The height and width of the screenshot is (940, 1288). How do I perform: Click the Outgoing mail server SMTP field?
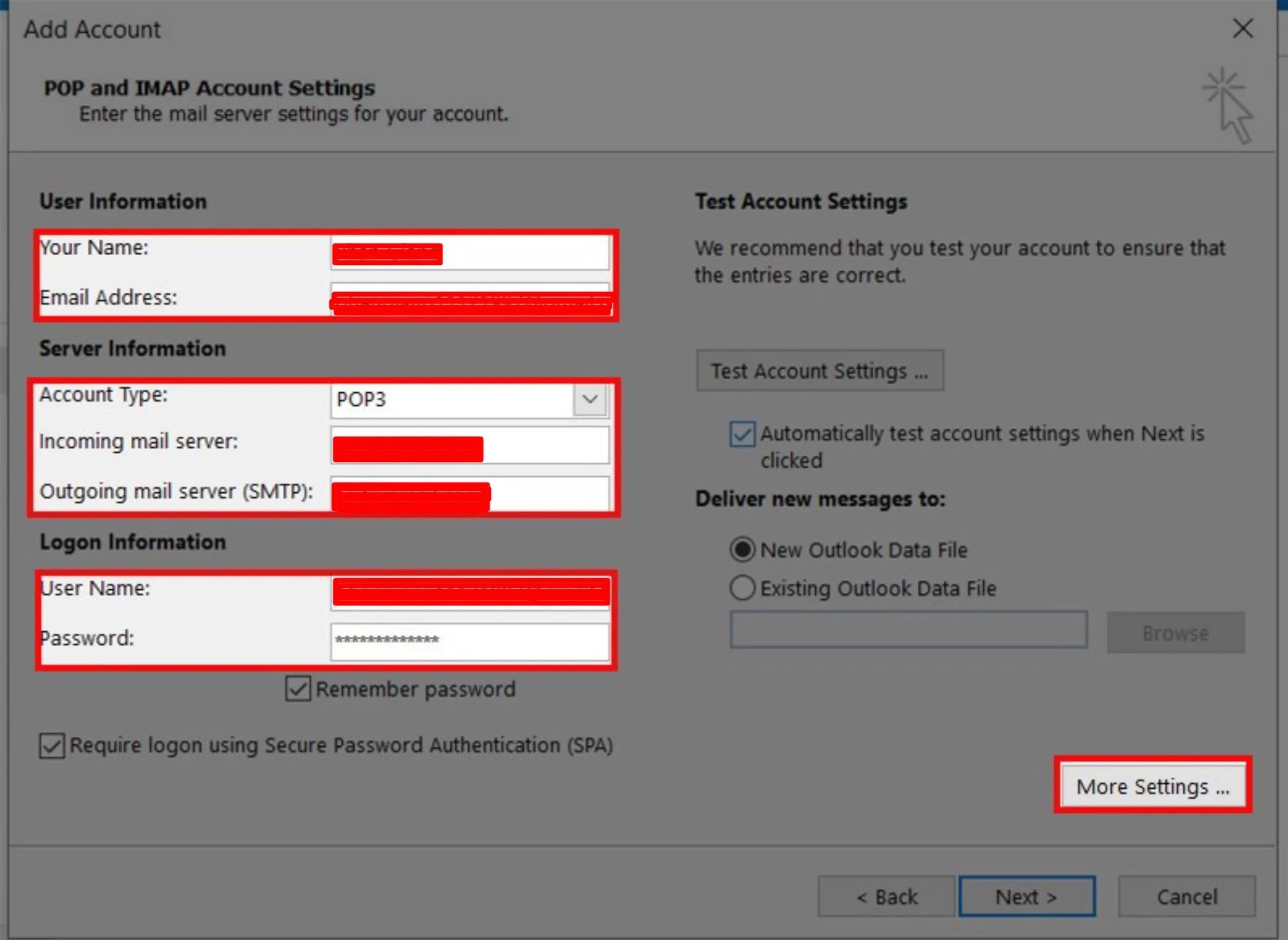[x=470, y=494]
